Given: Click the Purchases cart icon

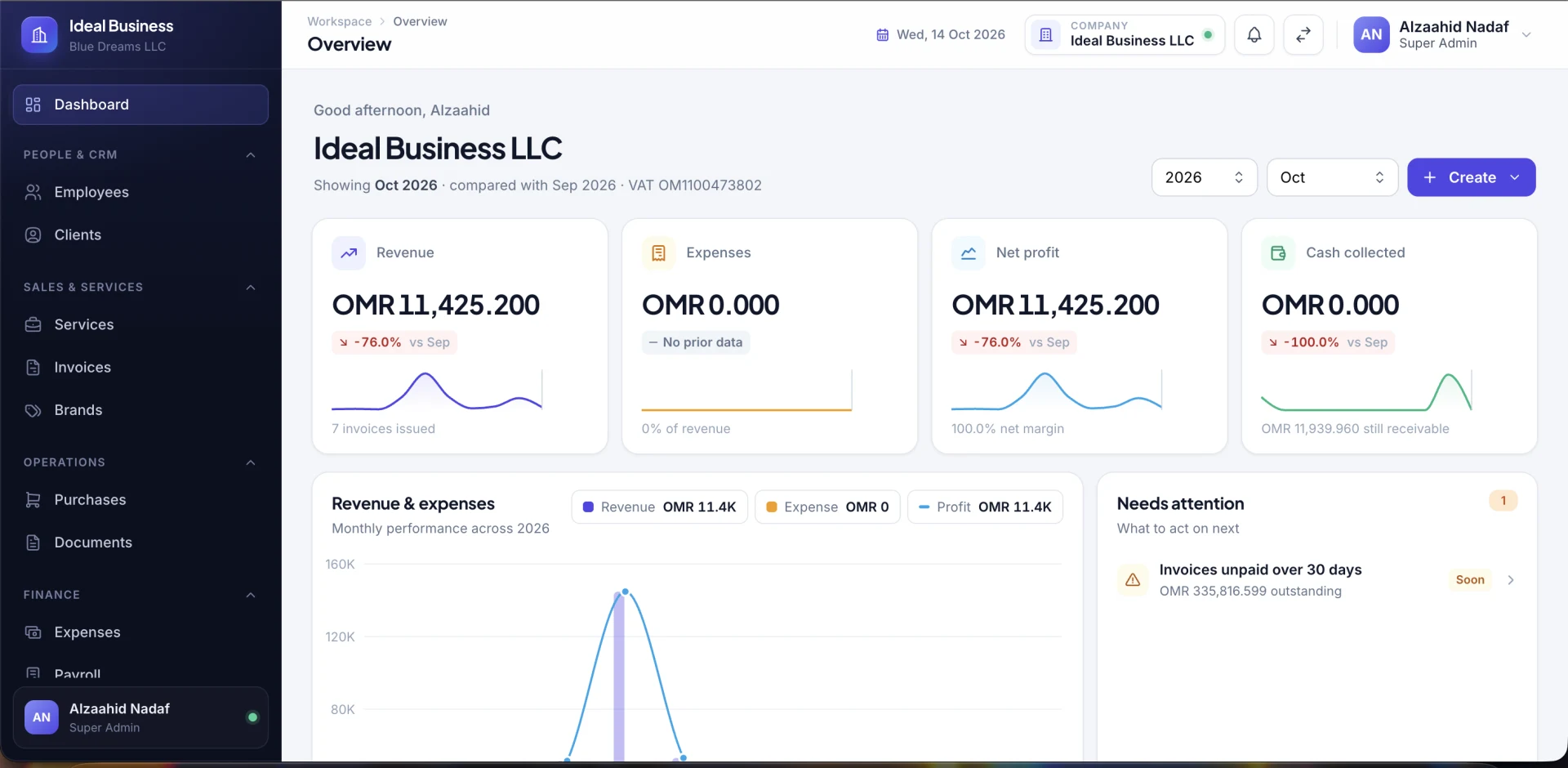Looking at the screenshot, I should pos(33,500).
